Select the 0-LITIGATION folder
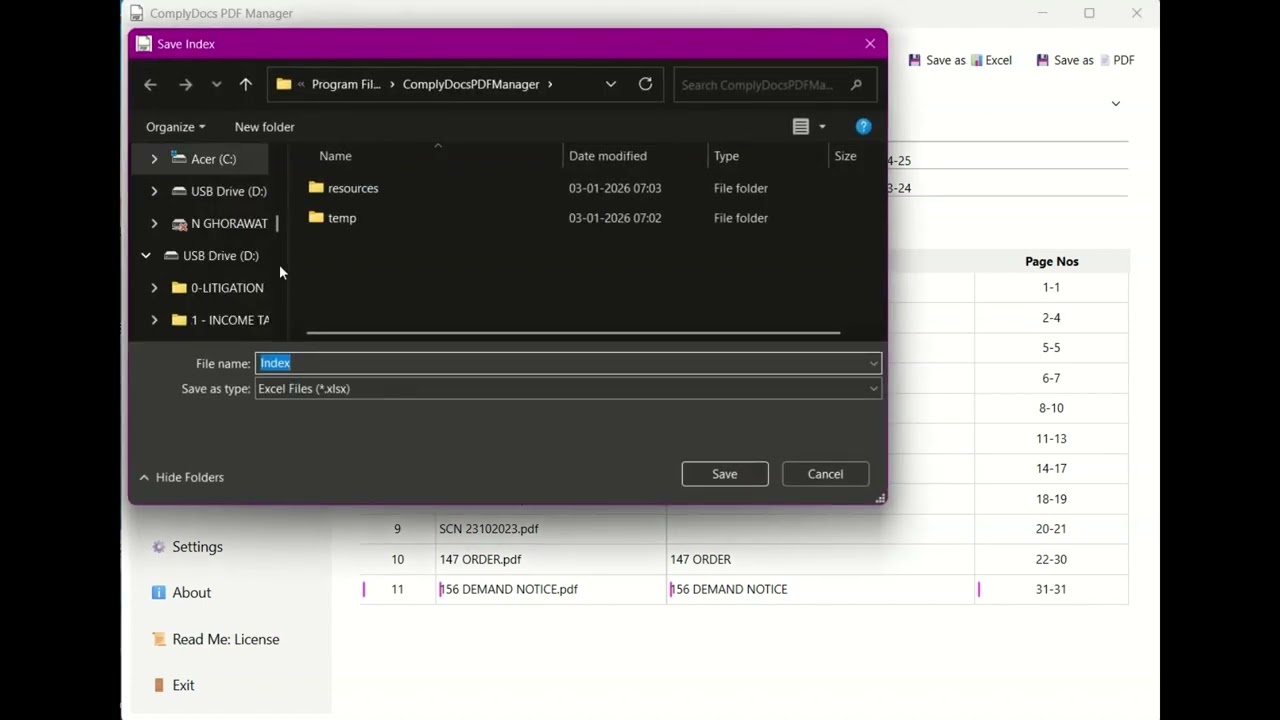 227,288
